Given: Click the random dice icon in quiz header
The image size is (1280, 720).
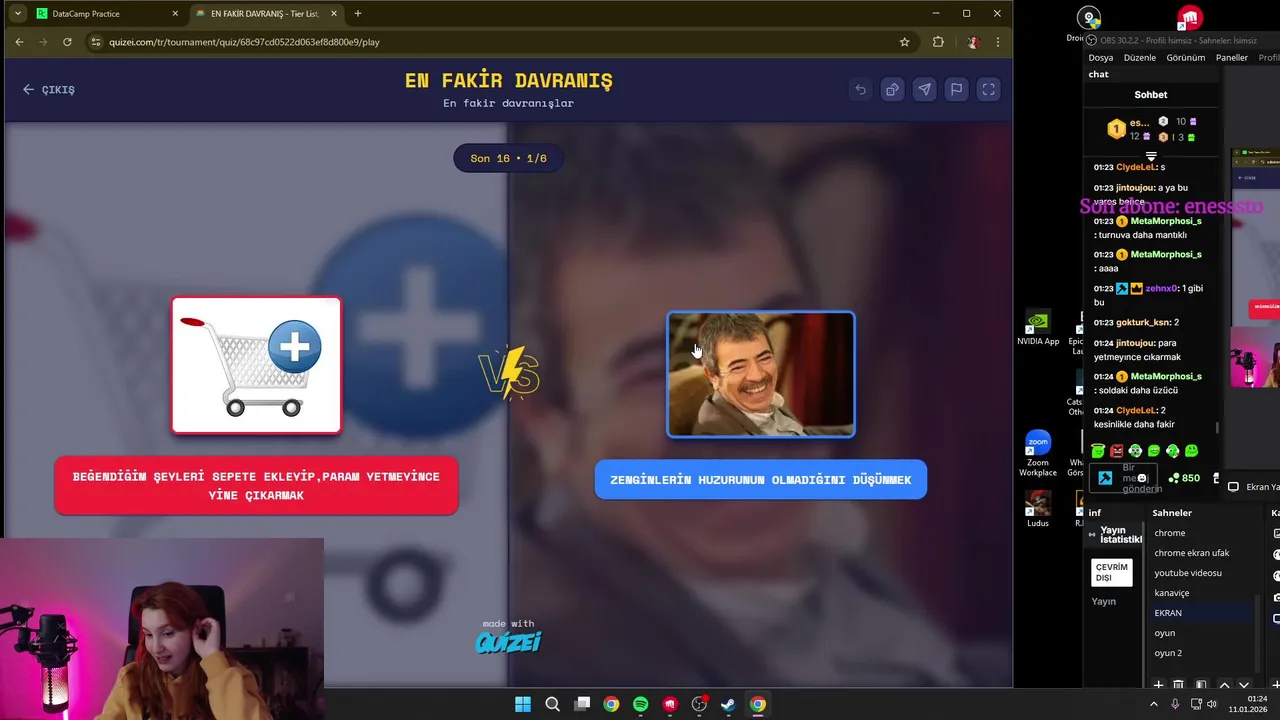Looking at the screenshot, I should point(892,89).
